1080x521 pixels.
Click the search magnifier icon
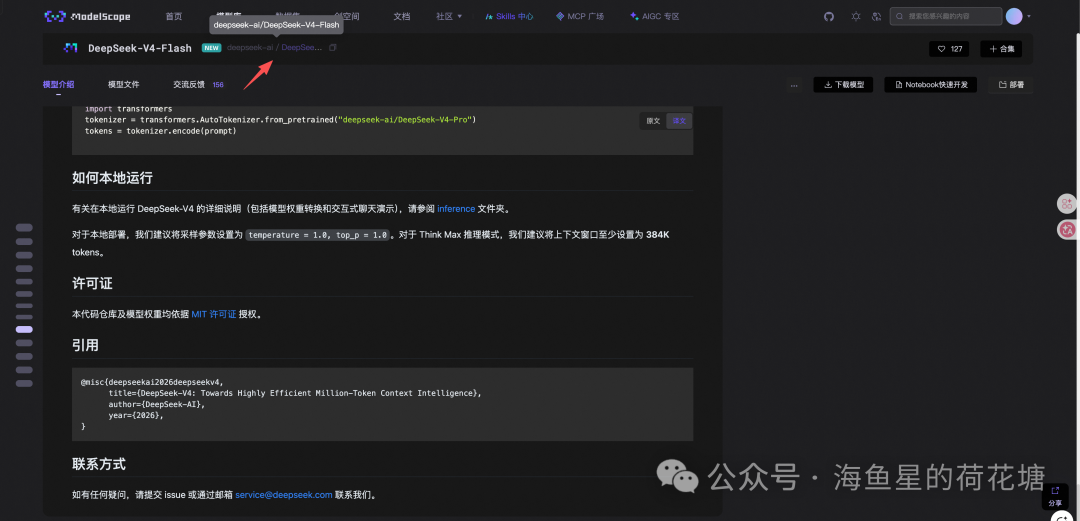click(x=900, y=17)
